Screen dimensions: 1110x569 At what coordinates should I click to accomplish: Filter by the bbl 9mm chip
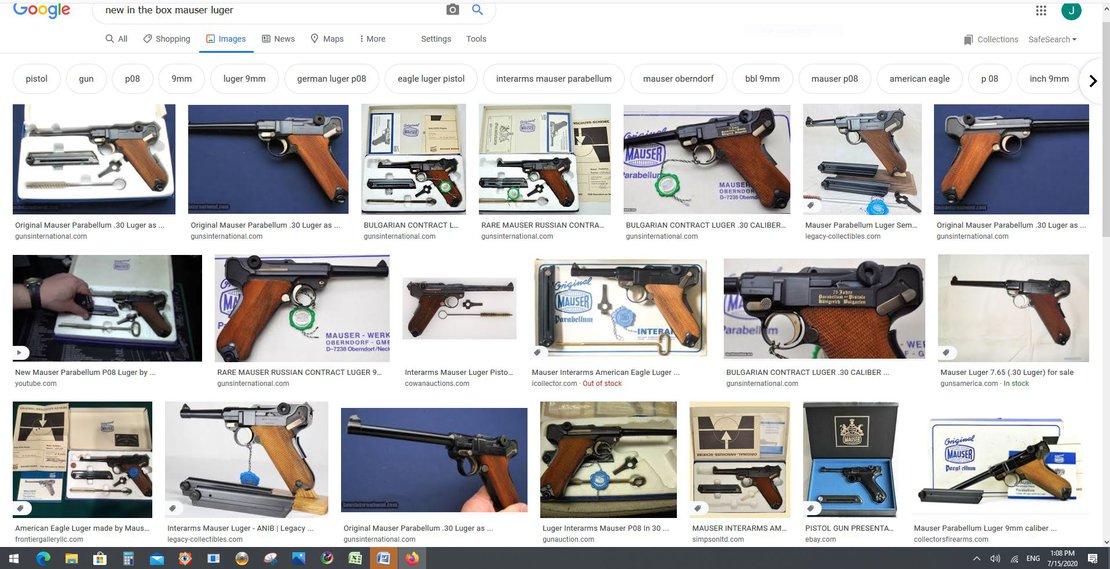coord(762,79)
